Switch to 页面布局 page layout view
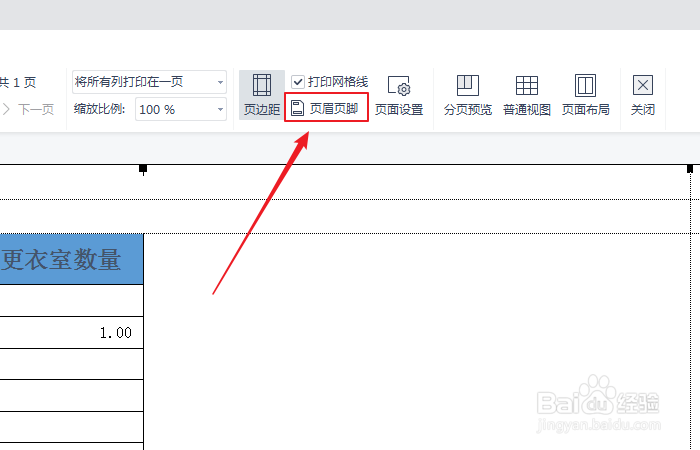 pos(585,95)
